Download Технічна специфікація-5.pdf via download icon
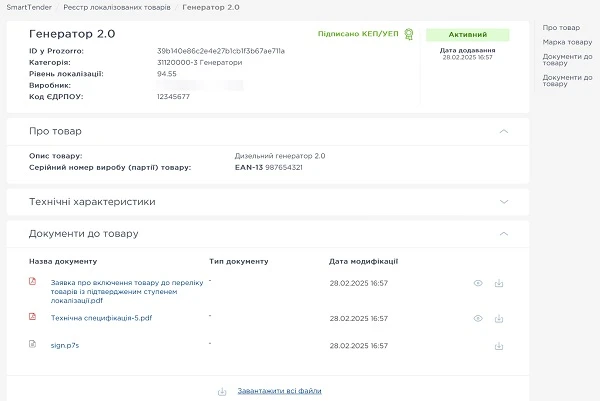This screenshot has width=600, height=401. (x=498, y=318)
